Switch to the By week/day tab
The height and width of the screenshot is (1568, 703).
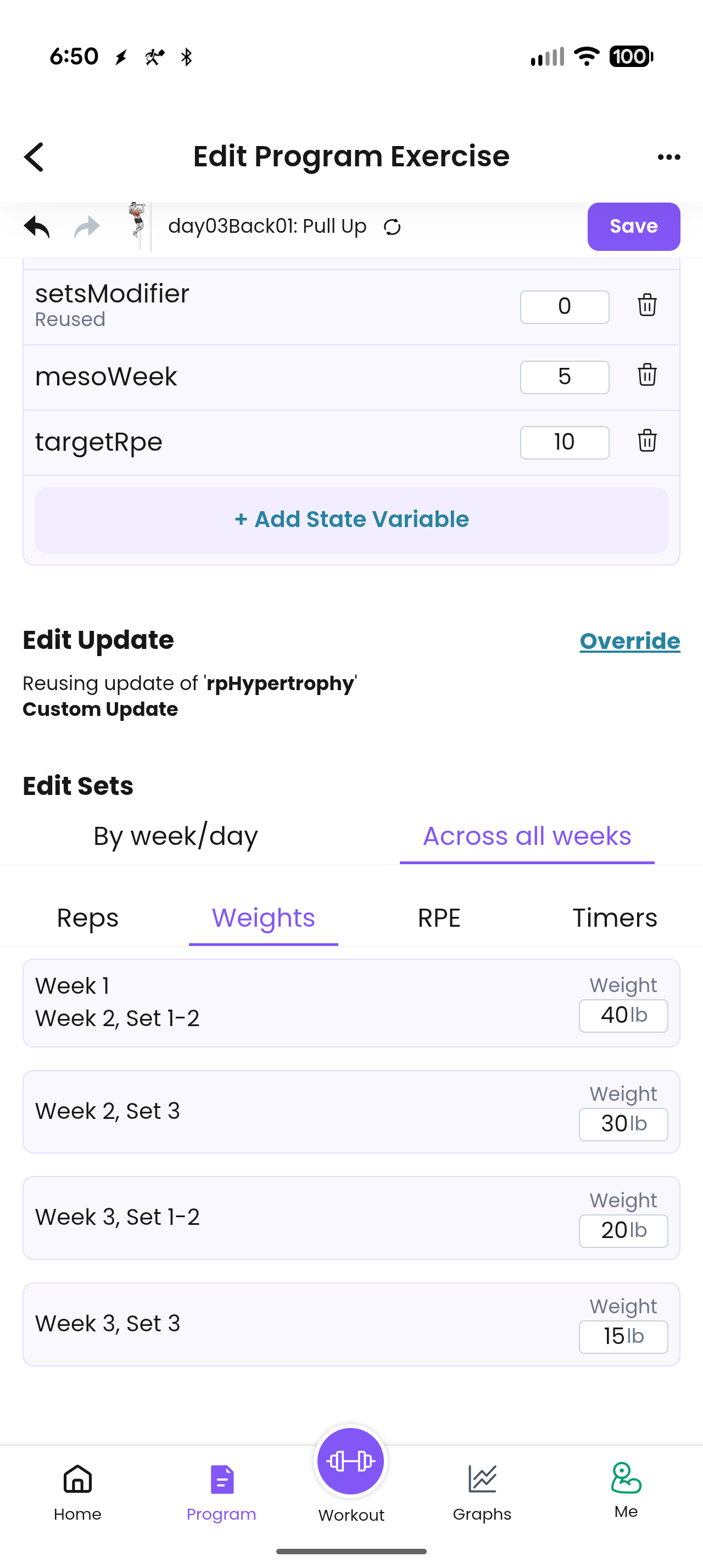click(175, 836)
